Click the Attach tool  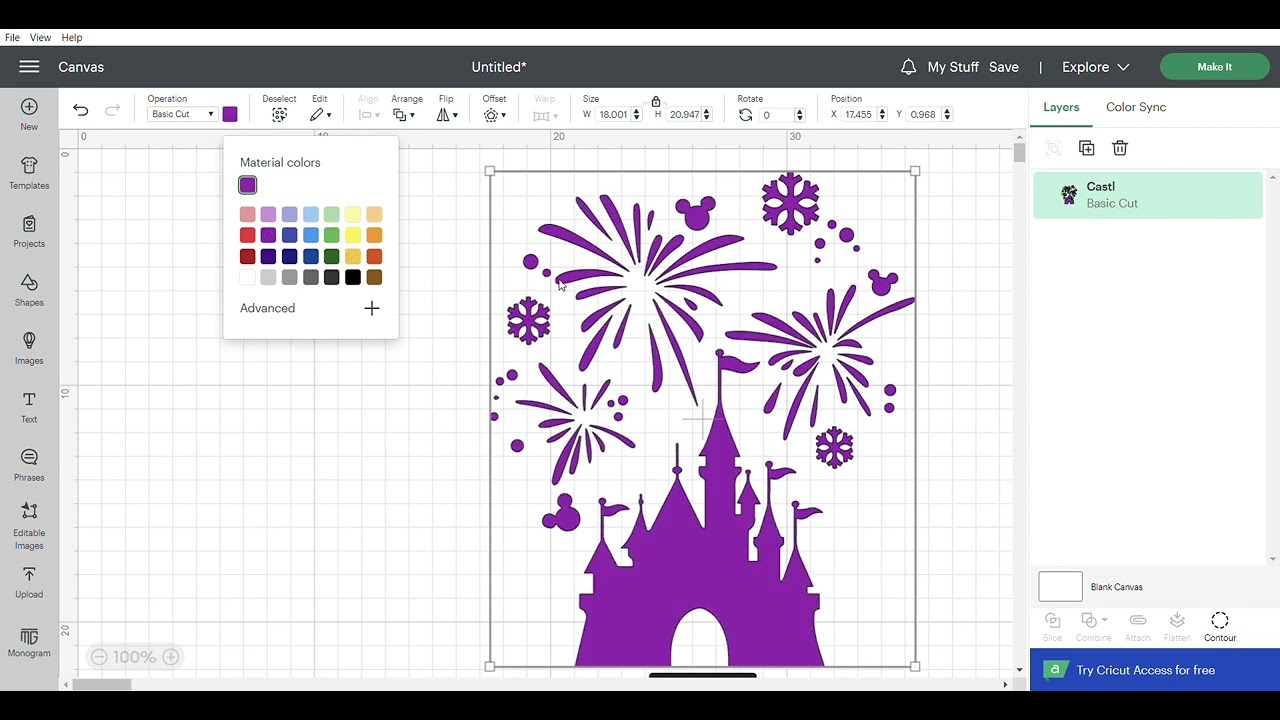tap(1137, 627)
